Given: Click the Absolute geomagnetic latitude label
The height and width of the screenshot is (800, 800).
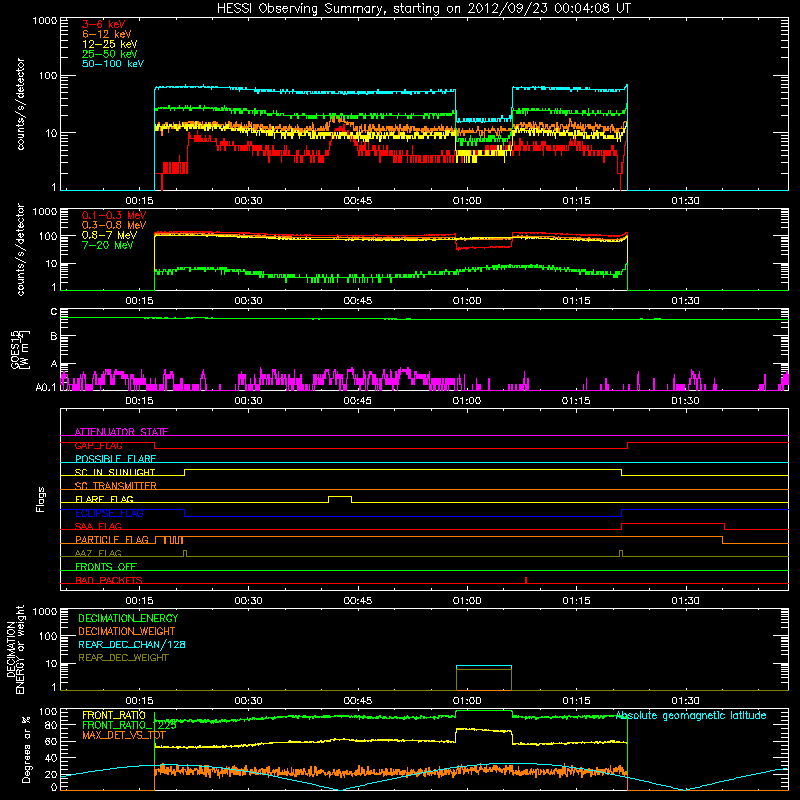Looking at the screenshot, I should point(691,715).
